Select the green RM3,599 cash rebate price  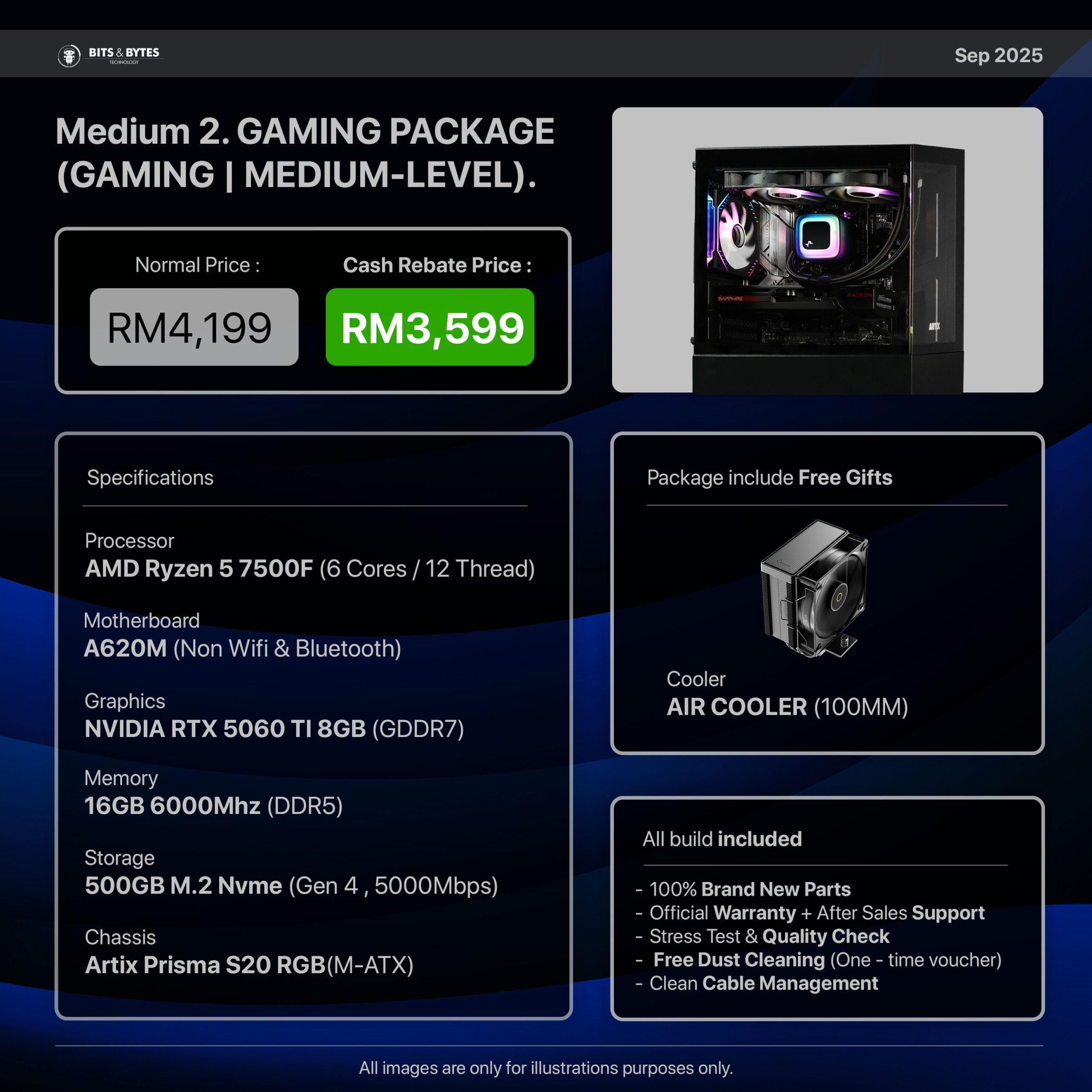click(x=430, y=327)
